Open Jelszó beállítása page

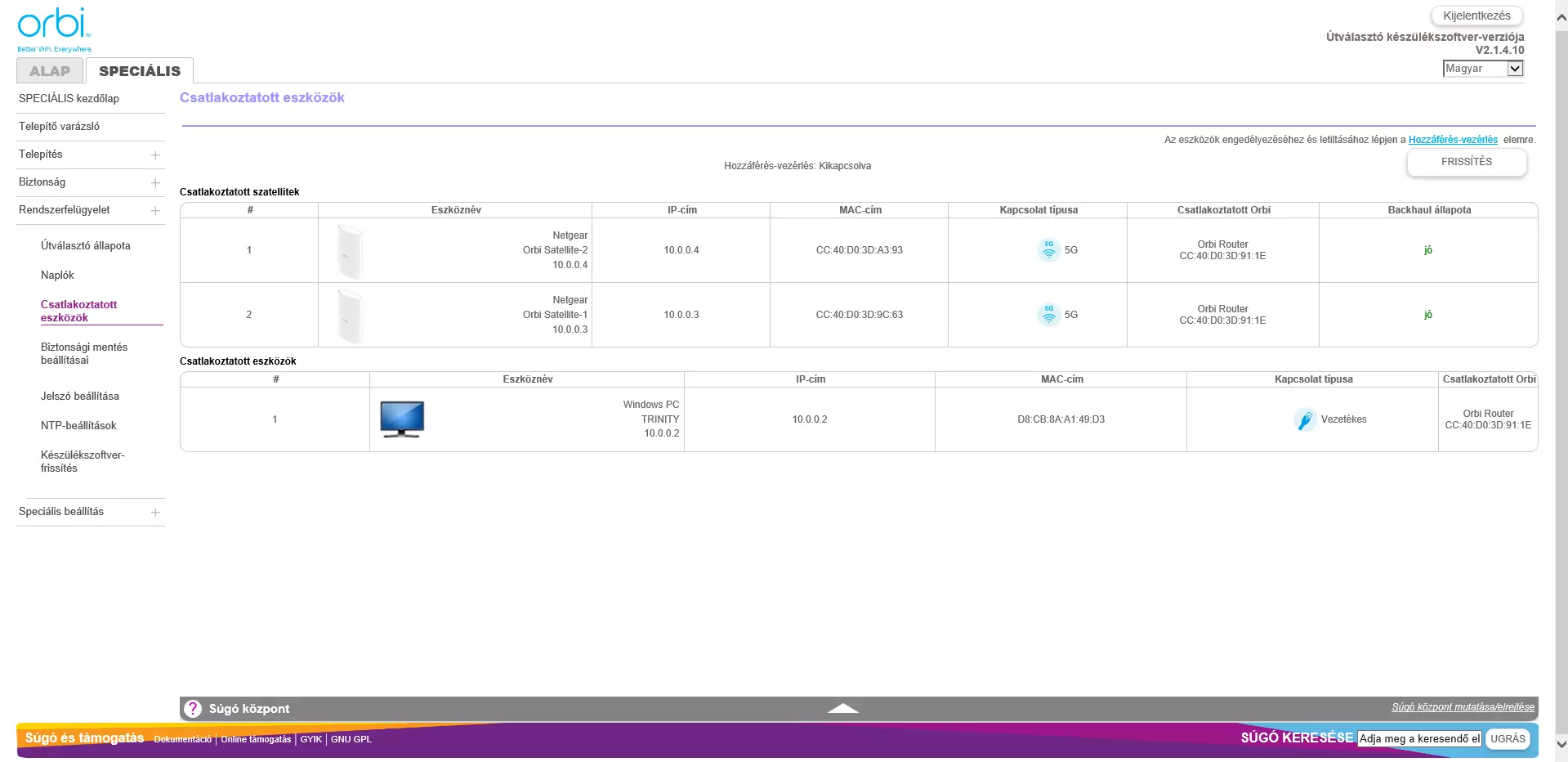pos(80,396)
